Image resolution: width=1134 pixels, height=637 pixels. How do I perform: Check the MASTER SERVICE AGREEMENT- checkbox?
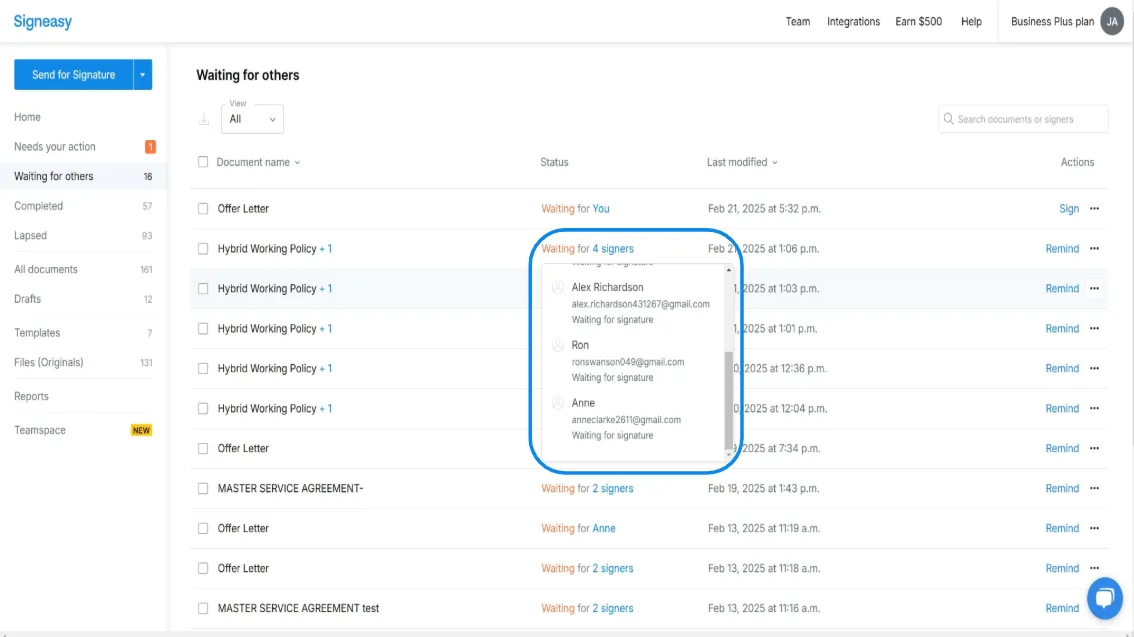click(203, 489)
